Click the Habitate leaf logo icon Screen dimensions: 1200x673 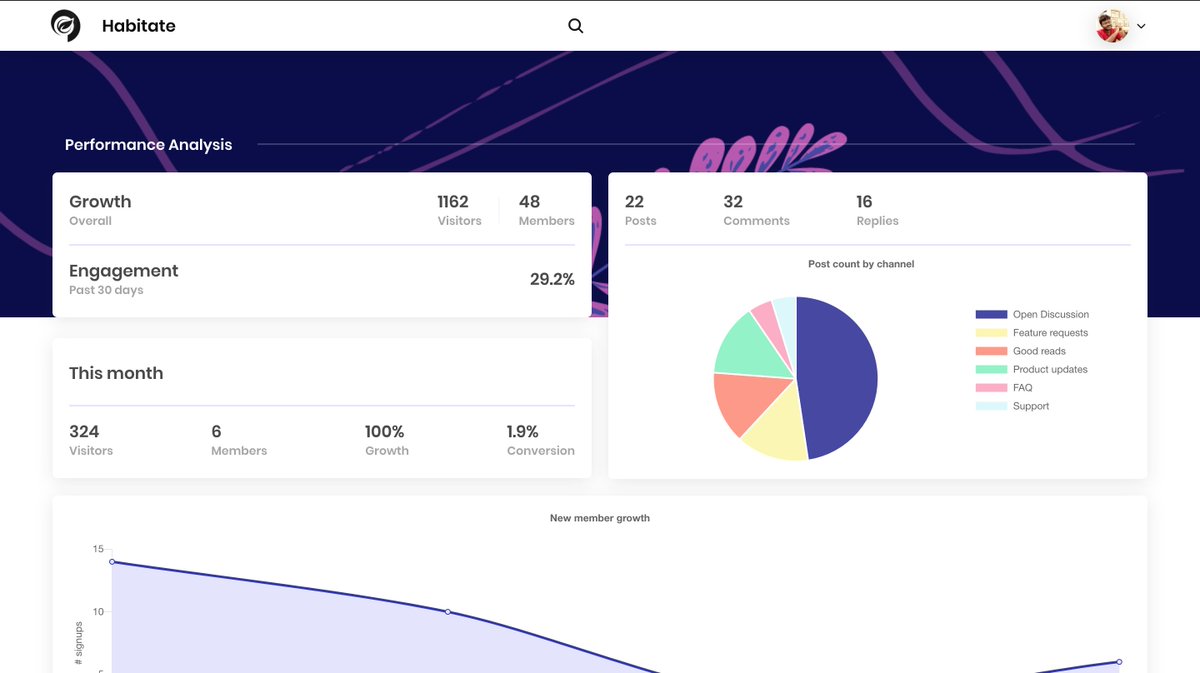[66, 26]
